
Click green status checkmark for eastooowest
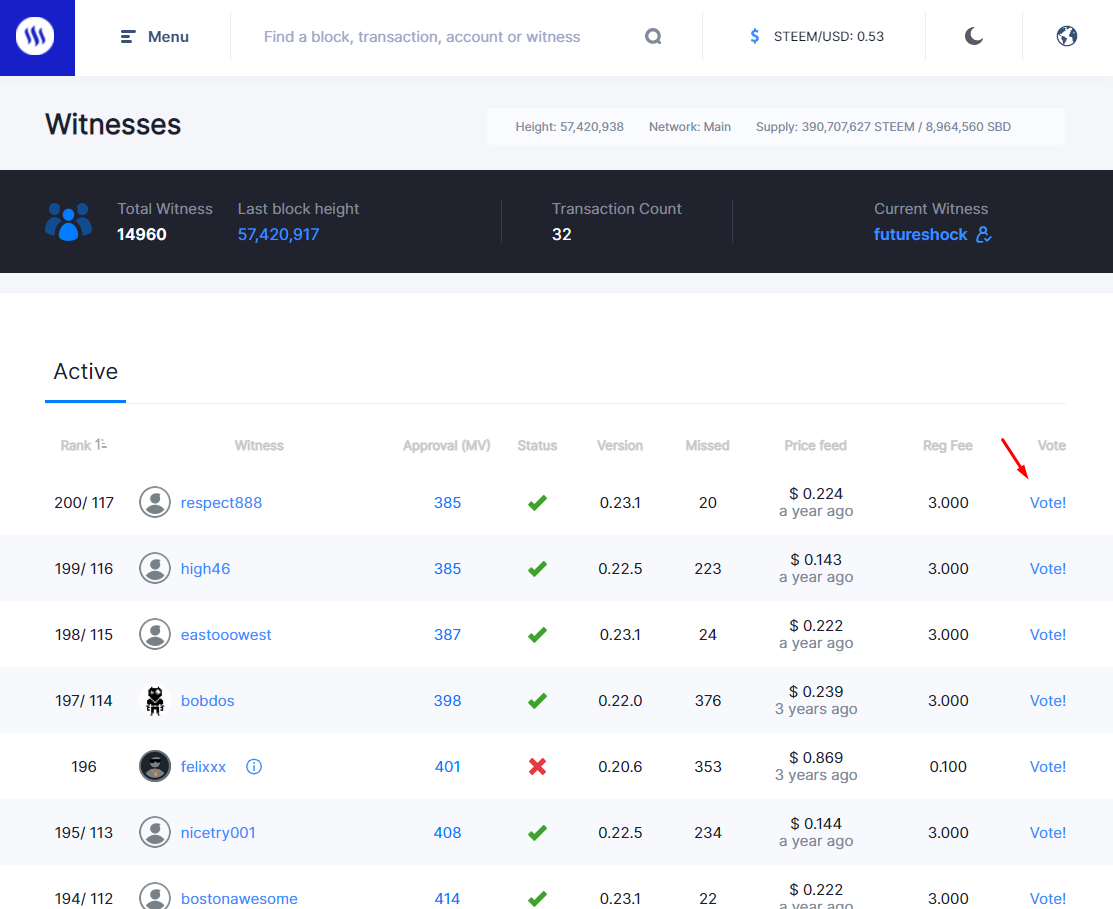[x=537, y=634]
